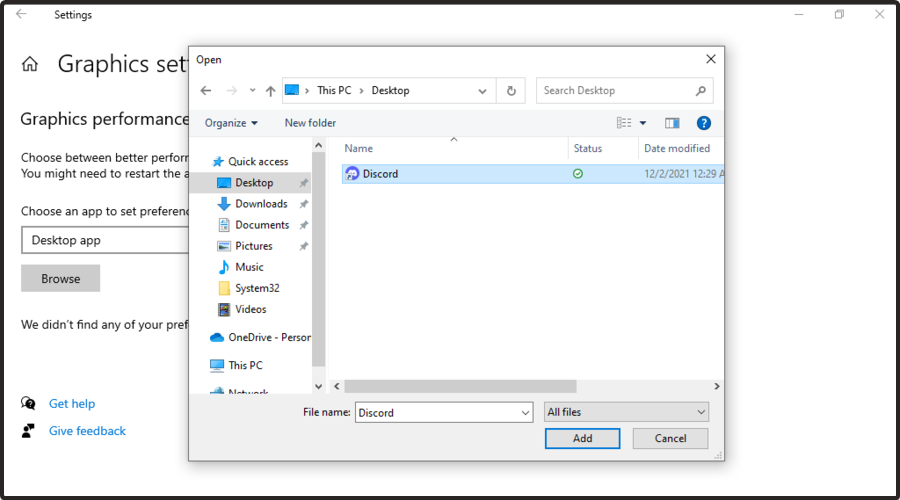This screenshot has width=900, height=500.
Task: Create a New folder
Action: pyautogui.click(x=310, y=123)
